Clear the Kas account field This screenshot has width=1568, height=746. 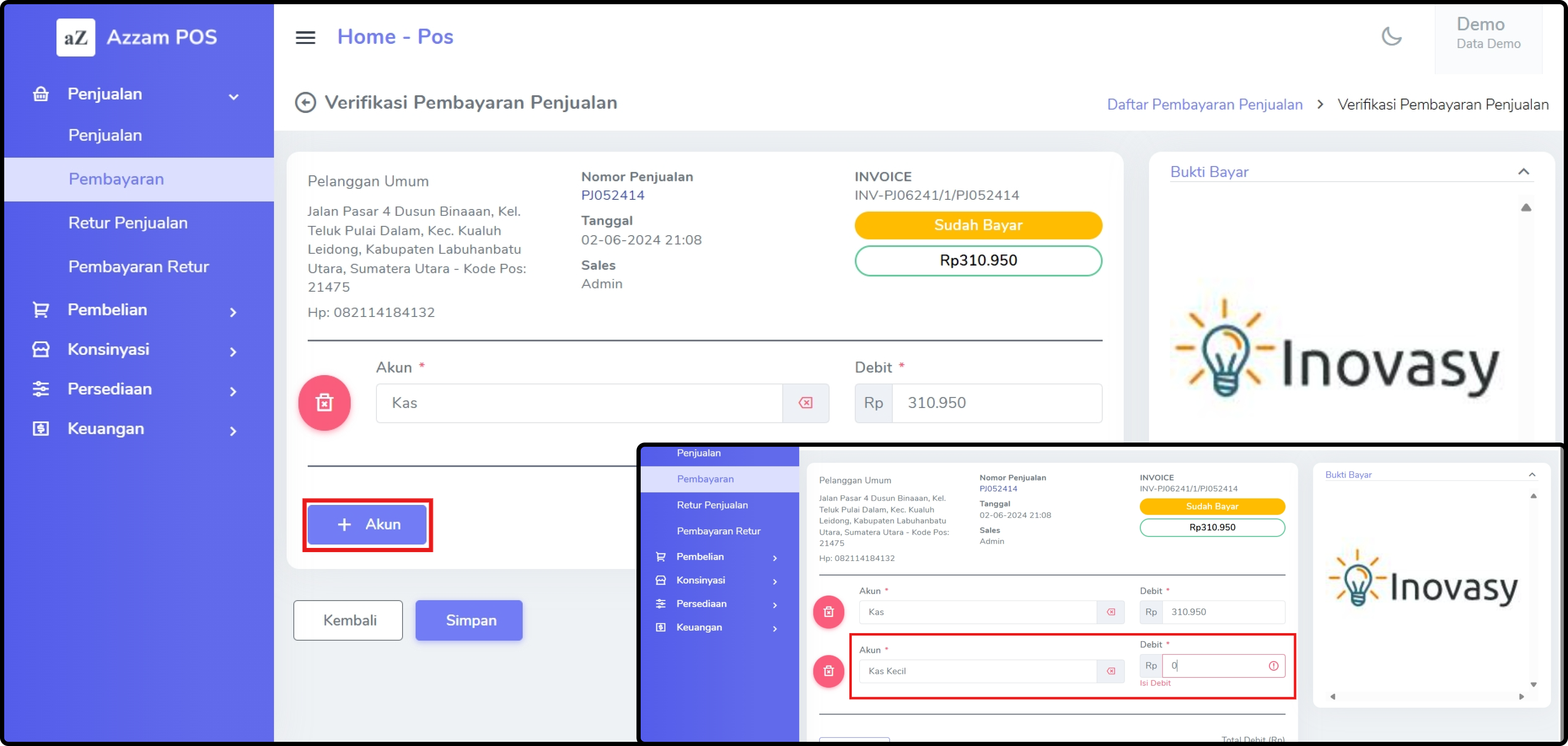tap(805, 403)
